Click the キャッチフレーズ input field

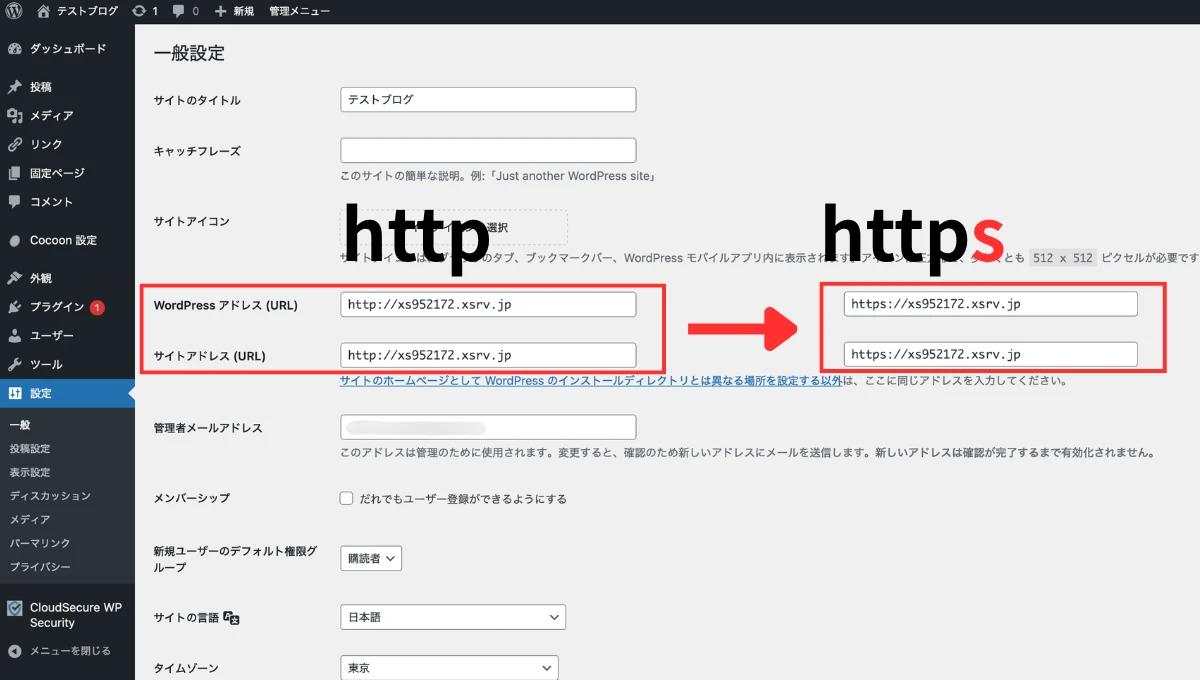[488, 151]
